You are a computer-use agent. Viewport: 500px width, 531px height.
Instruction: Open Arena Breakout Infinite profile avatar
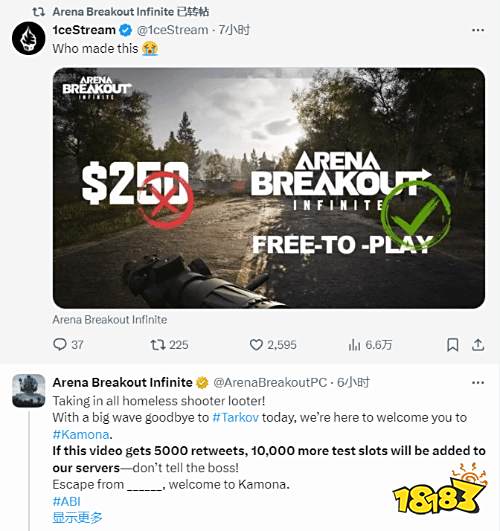[x=28, y=390]
